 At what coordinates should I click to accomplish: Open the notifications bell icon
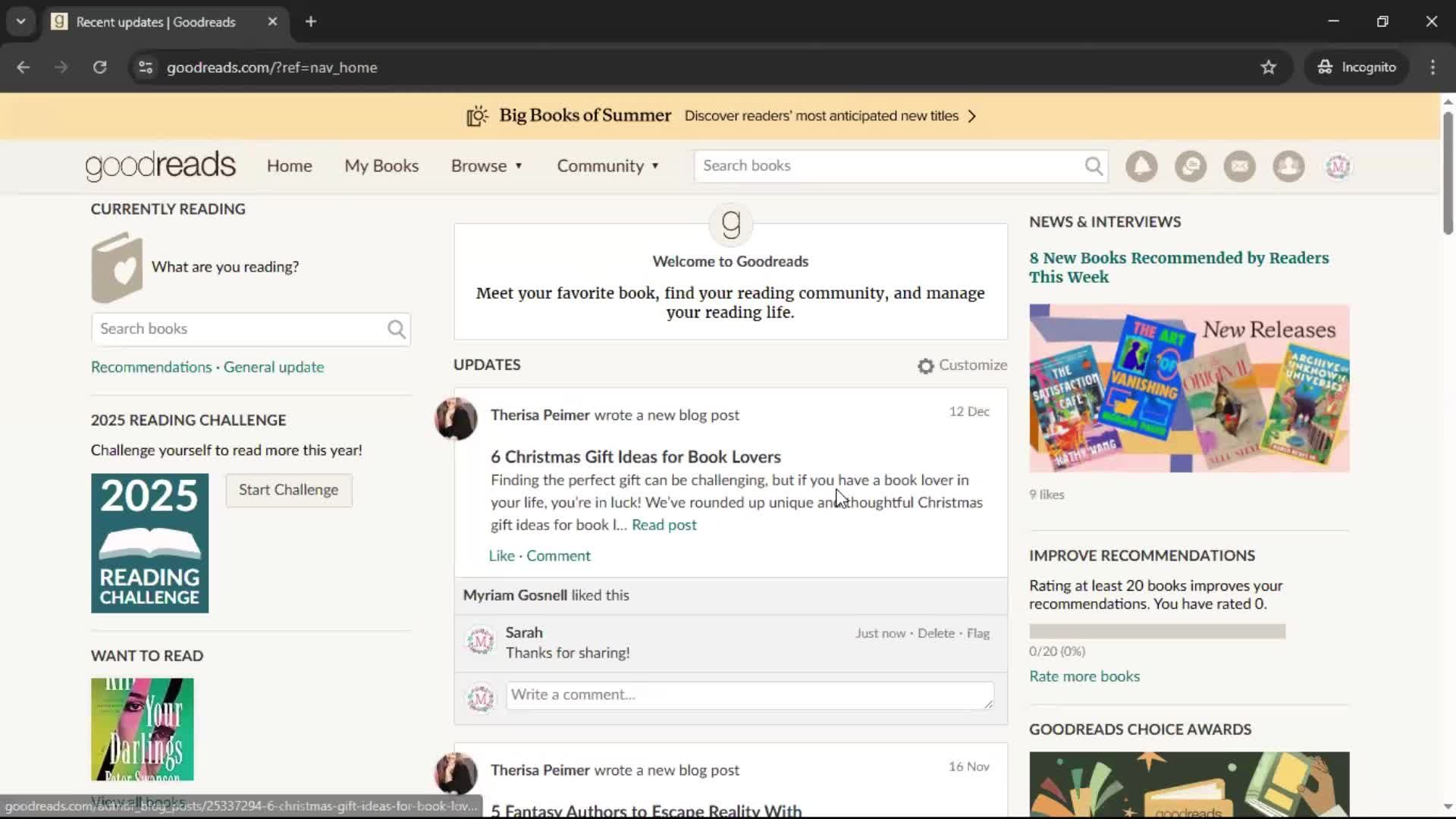pyautogui.click(x=1141, y=166)
